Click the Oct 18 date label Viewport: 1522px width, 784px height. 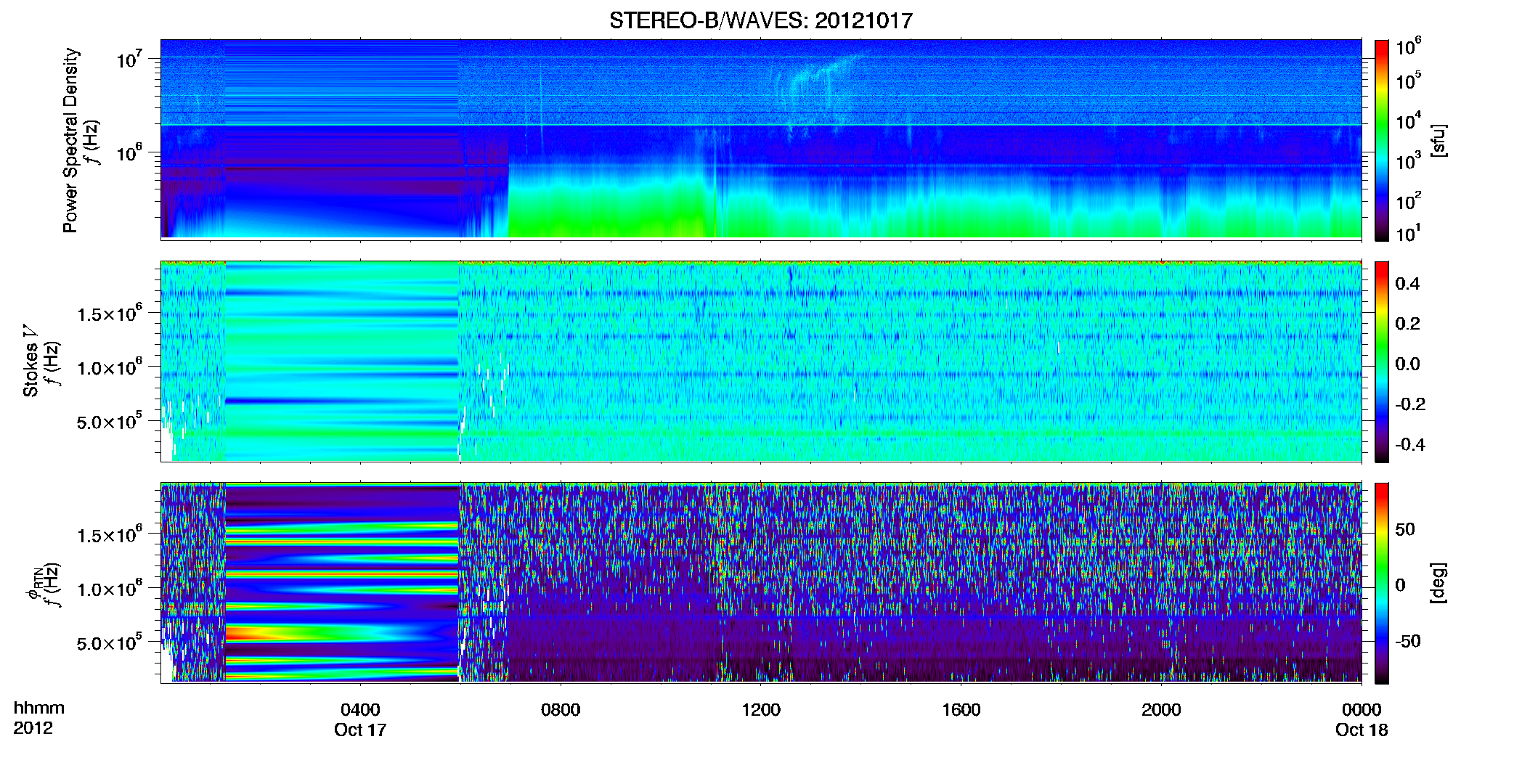click(x=1362, y=730)
